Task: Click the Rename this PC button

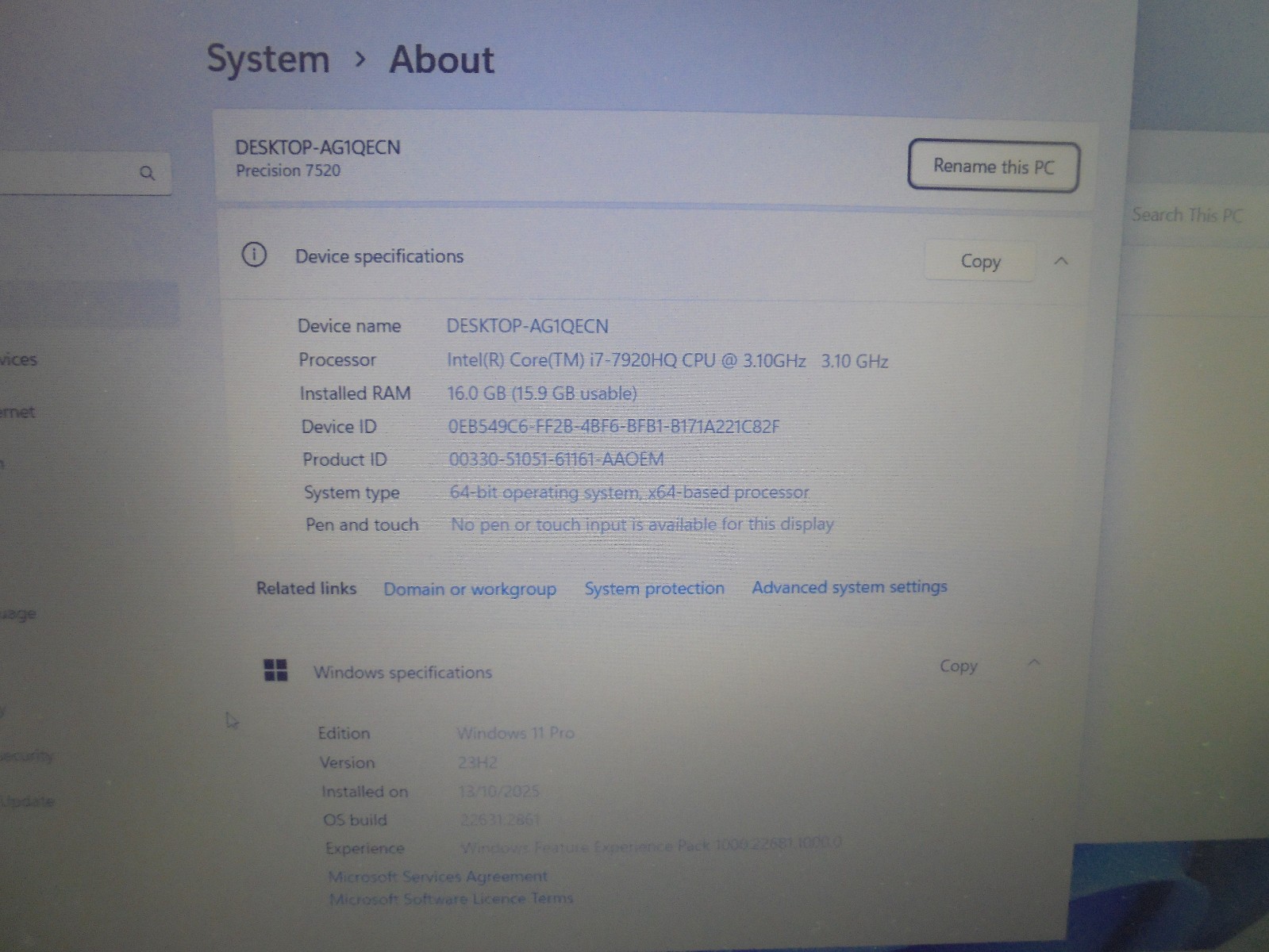Action: pyautogui.click(x=994, y=166)
